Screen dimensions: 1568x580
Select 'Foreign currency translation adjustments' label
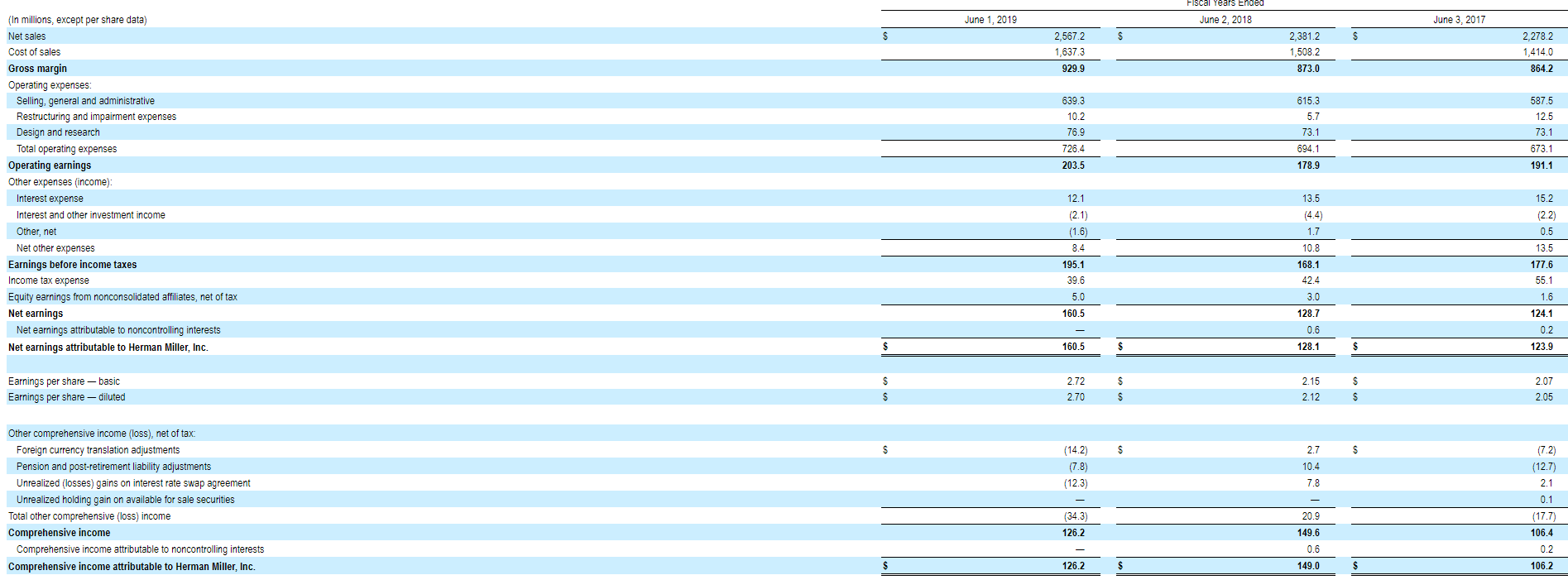tap(98, 450)
